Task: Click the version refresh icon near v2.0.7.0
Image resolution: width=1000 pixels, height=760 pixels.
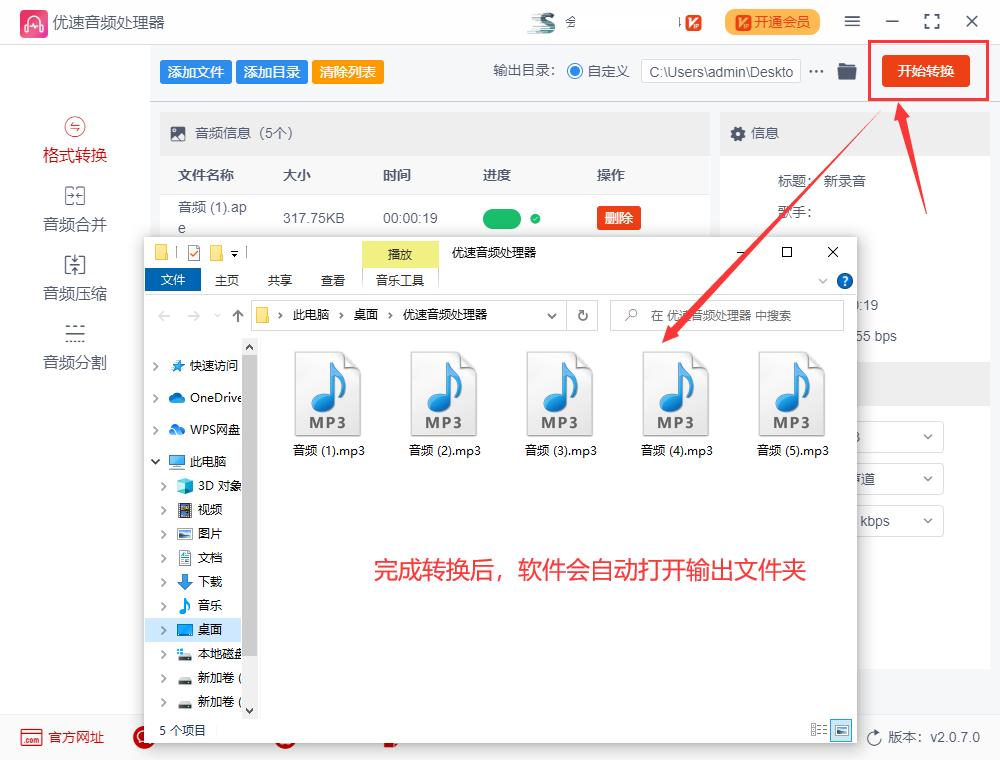Action: 874,737
